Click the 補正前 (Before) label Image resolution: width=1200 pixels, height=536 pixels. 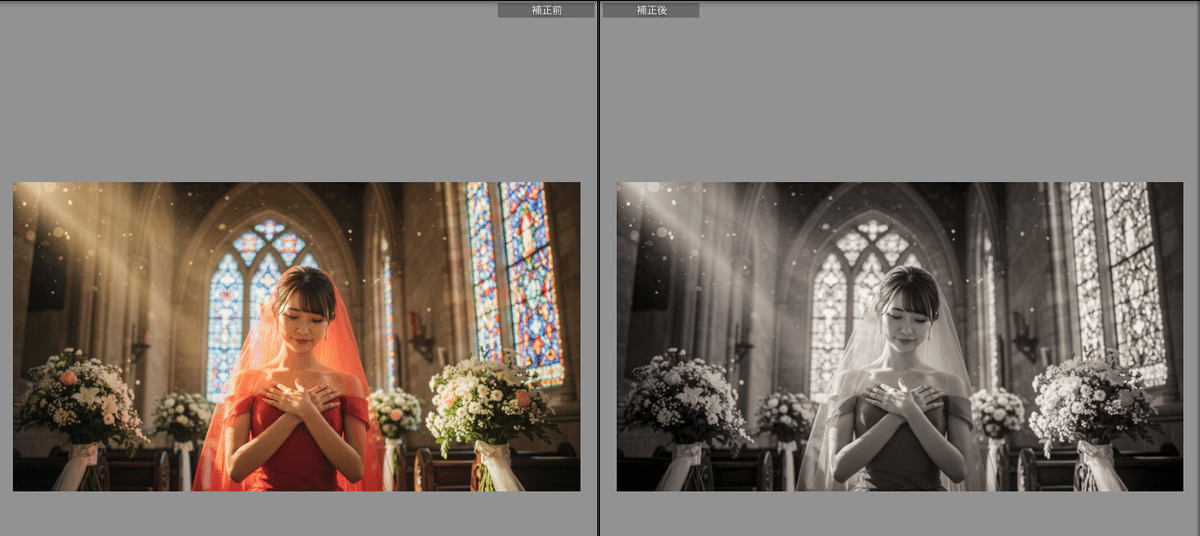[x=546, y=10]
